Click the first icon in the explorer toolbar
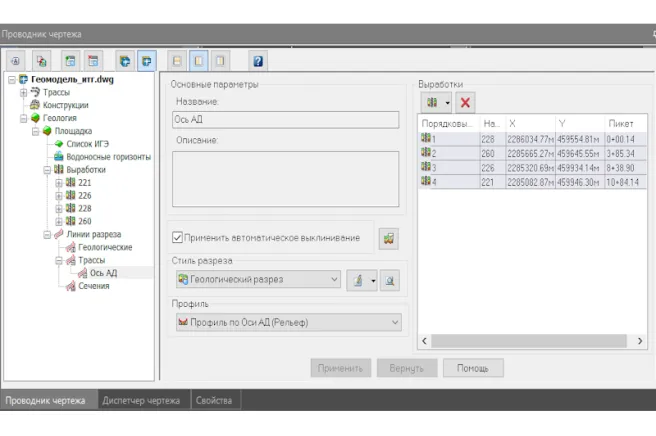Screen dimensions: 656x436 click(17, 61)
